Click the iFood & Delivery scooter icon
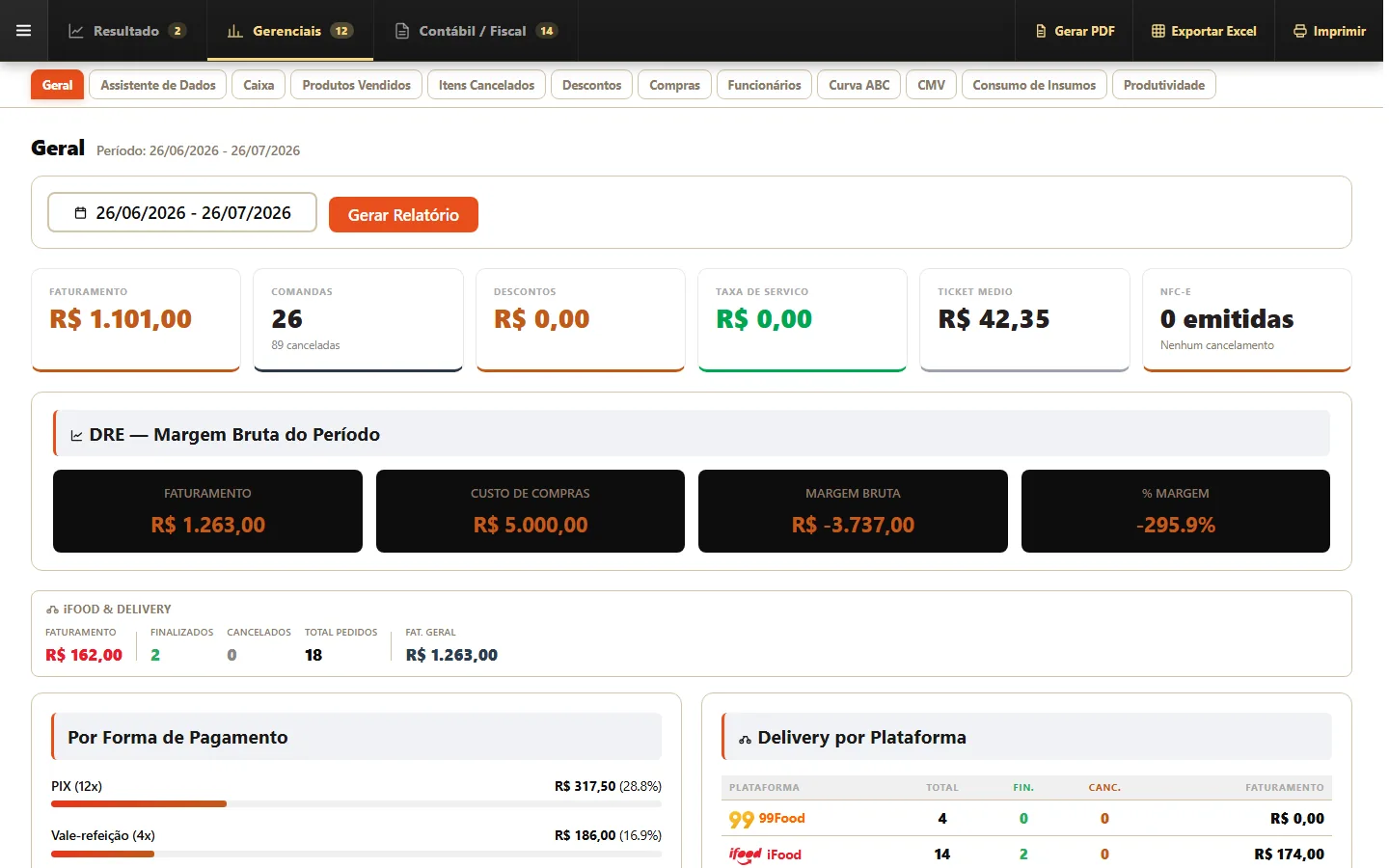 pyautogui.click(x=52, y=610)
